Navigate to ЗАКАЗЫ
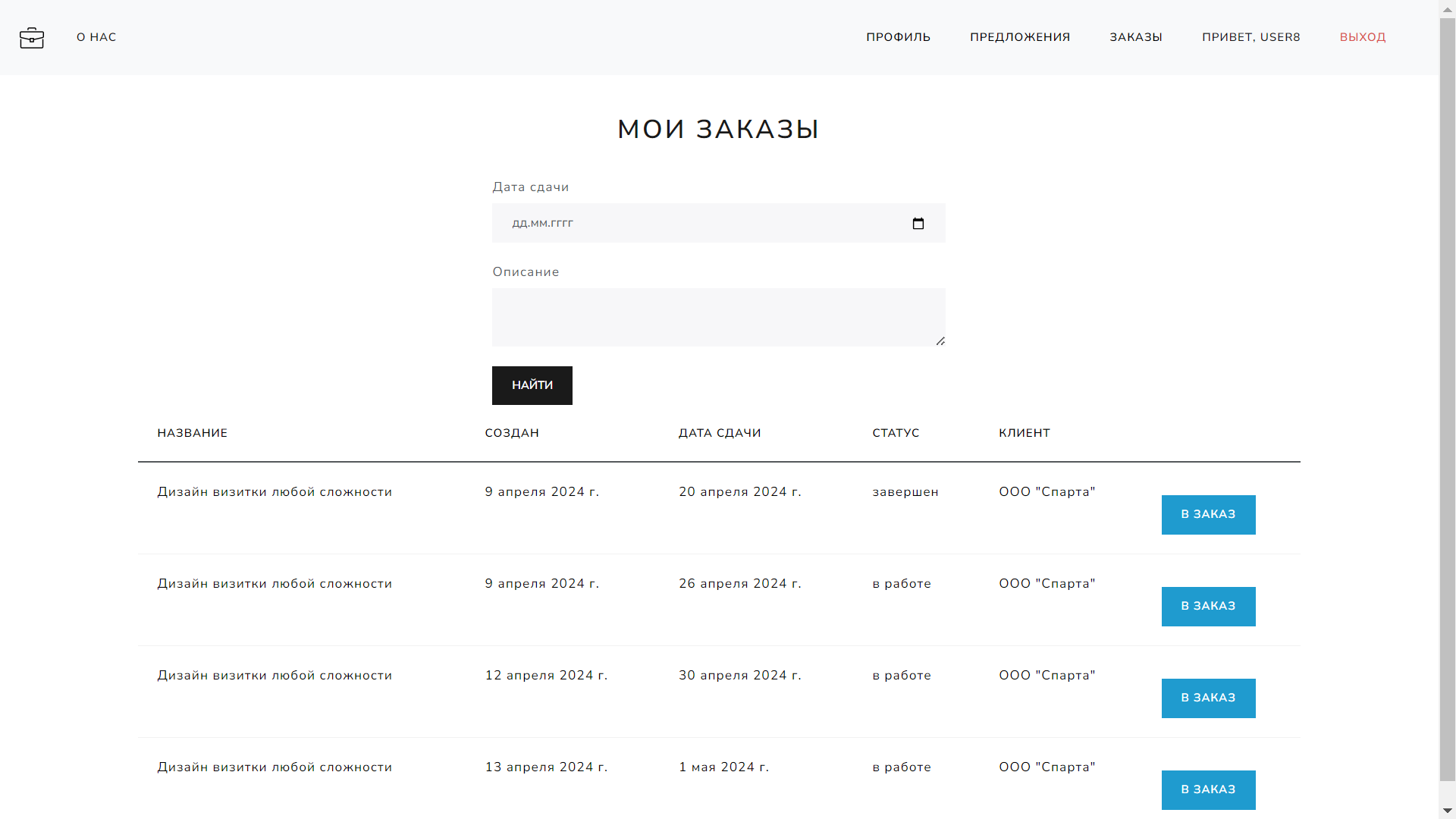Screen dimensions: 1456x819 (x=1136, y=37)
